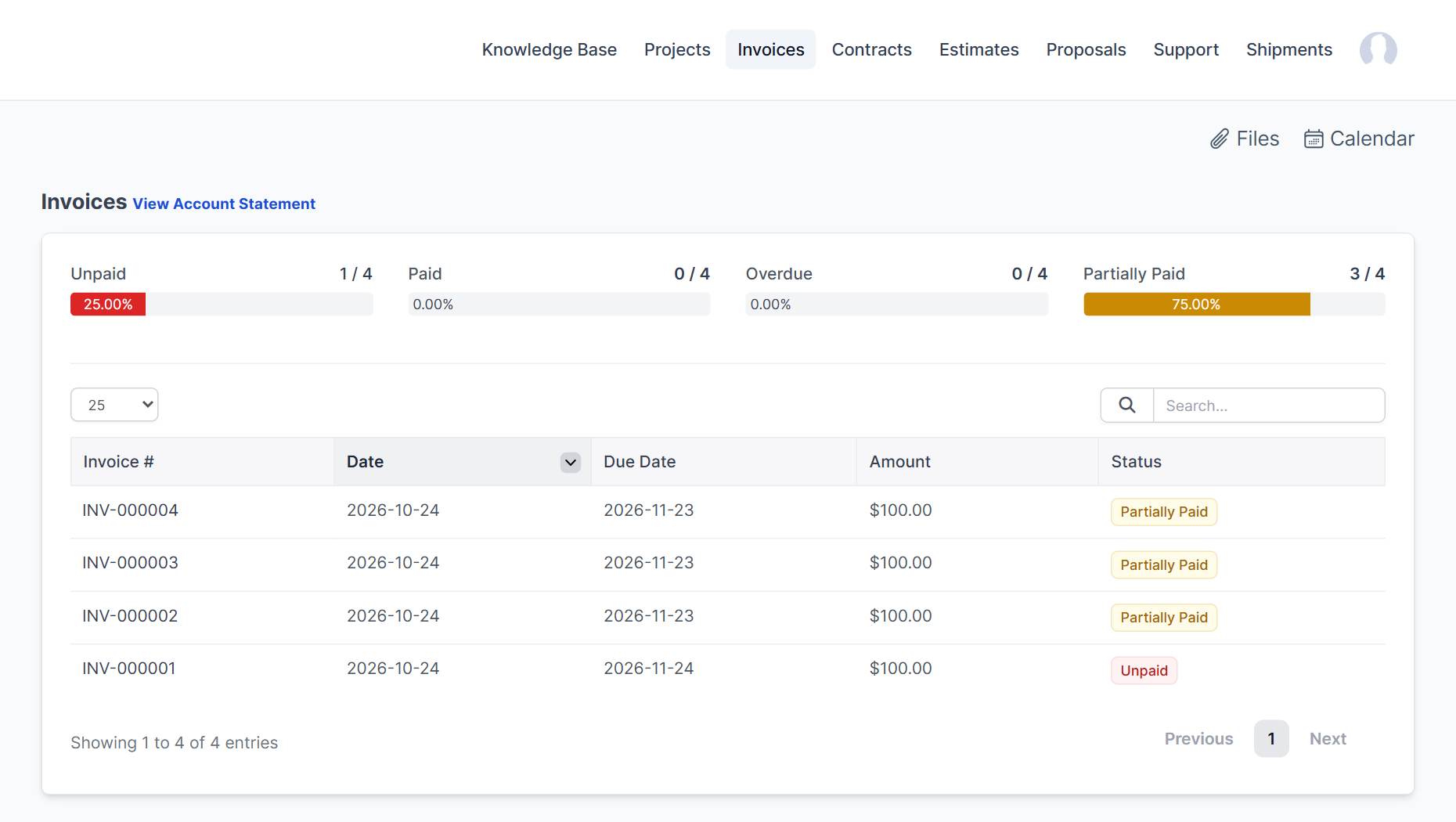Click the Calendar icon

click(1313, 139)
